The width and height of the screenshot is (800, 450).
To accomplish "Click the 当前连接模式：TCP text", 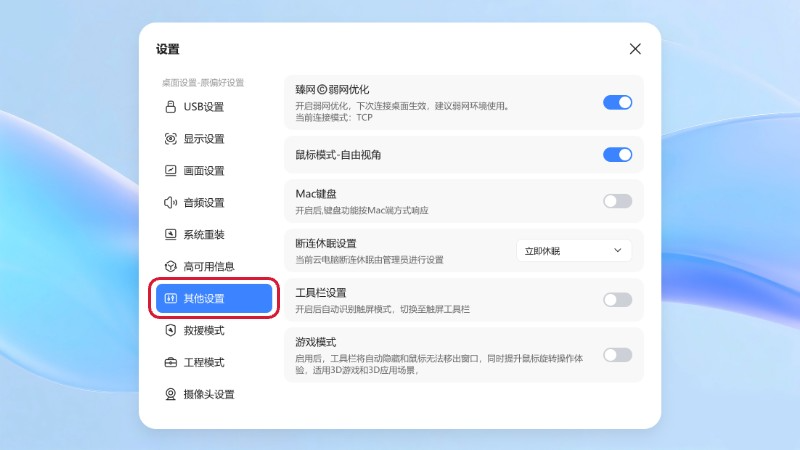I will [x=334, y=117].
